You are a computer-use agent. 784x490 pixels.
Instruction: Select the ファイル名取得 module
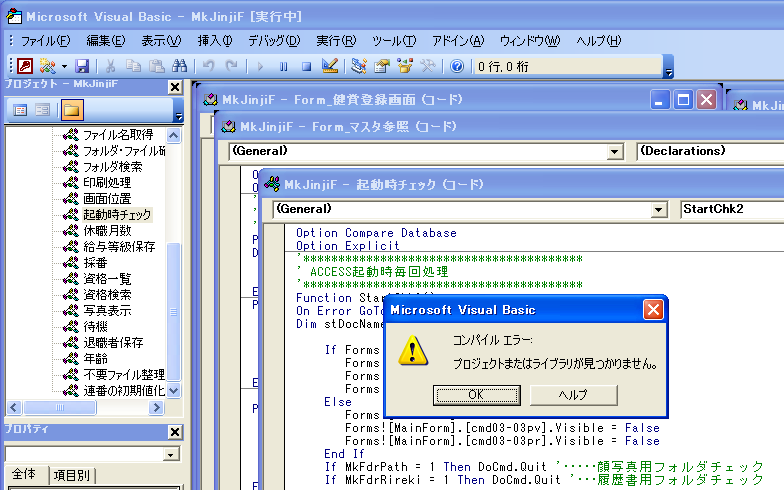coord(118,134)
